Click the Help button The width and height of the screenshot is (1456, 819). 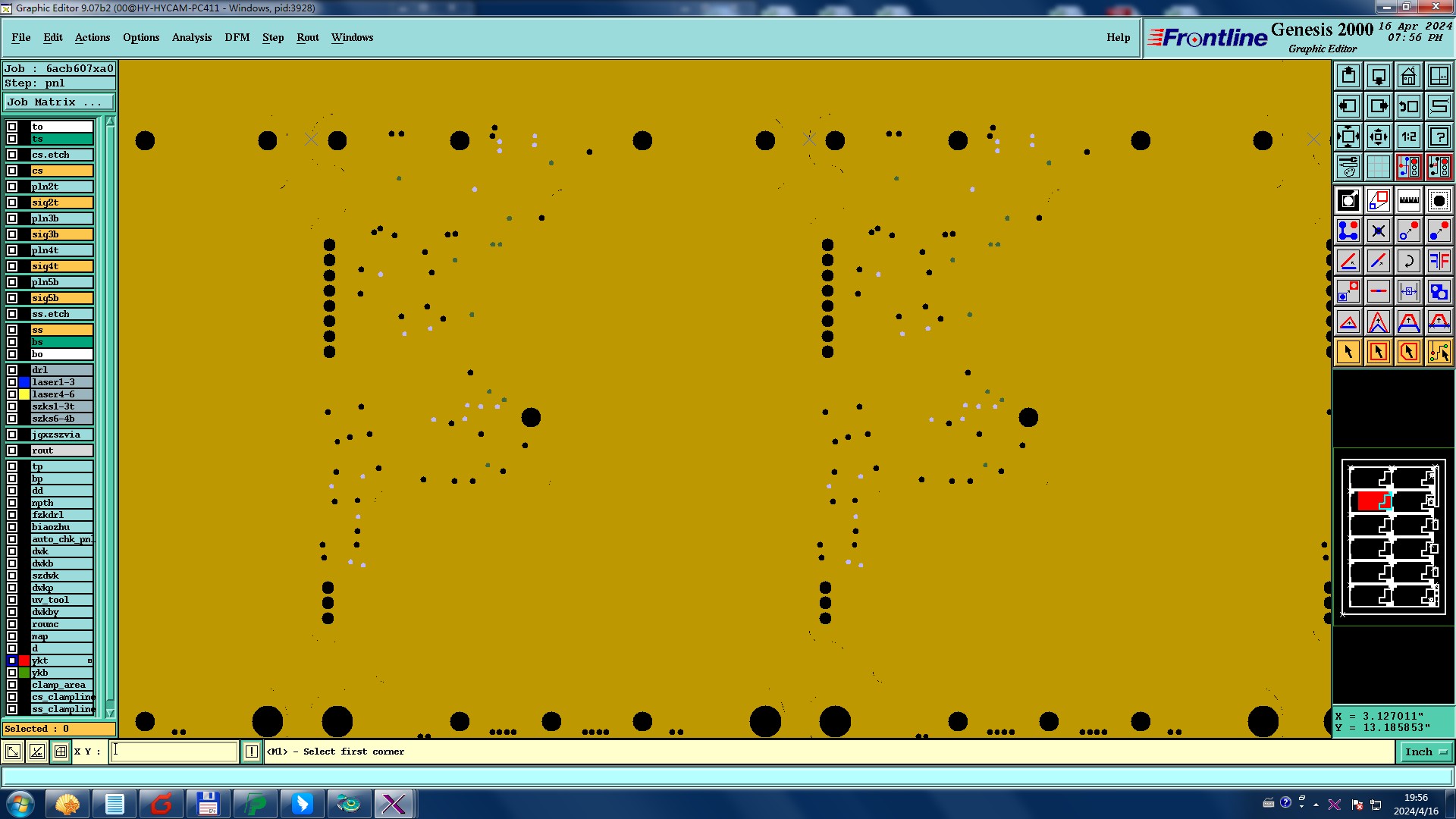1118,37
